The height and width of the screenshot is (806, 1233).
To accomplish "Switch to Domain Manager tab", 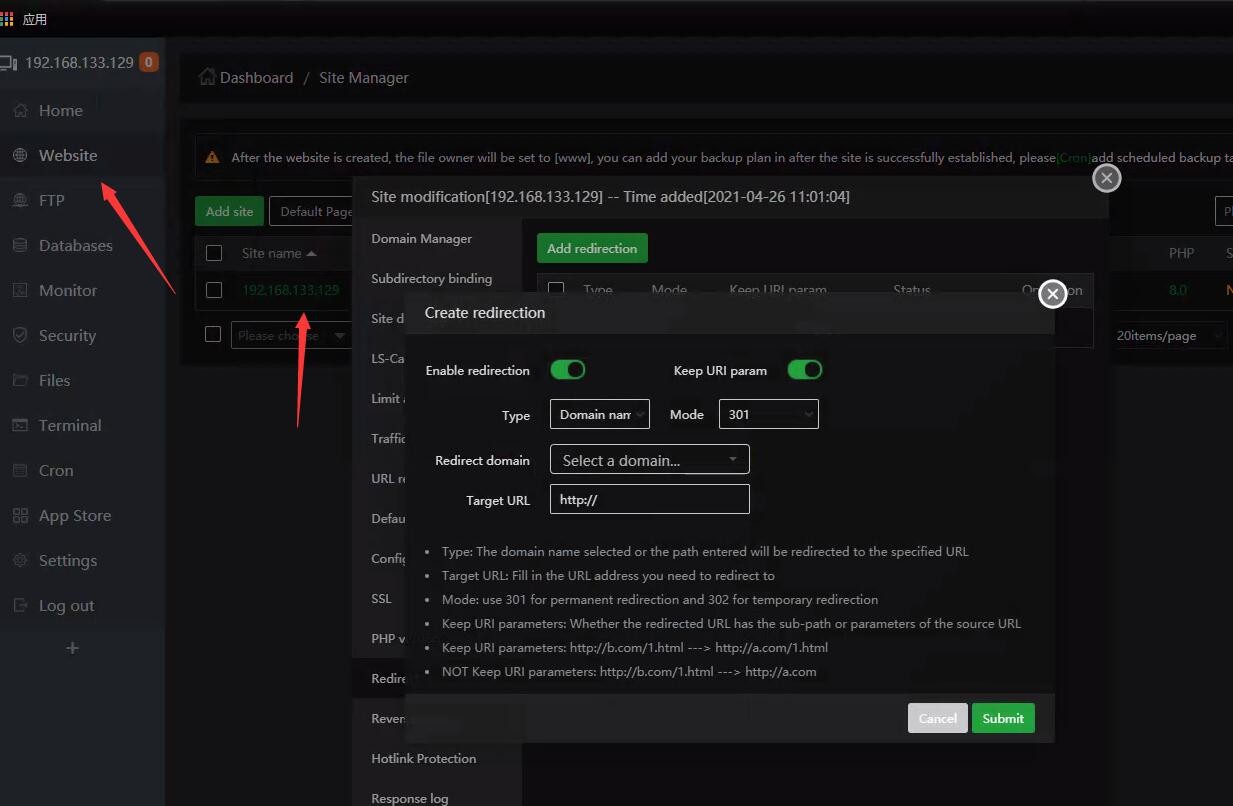I will tap(421, 239).
